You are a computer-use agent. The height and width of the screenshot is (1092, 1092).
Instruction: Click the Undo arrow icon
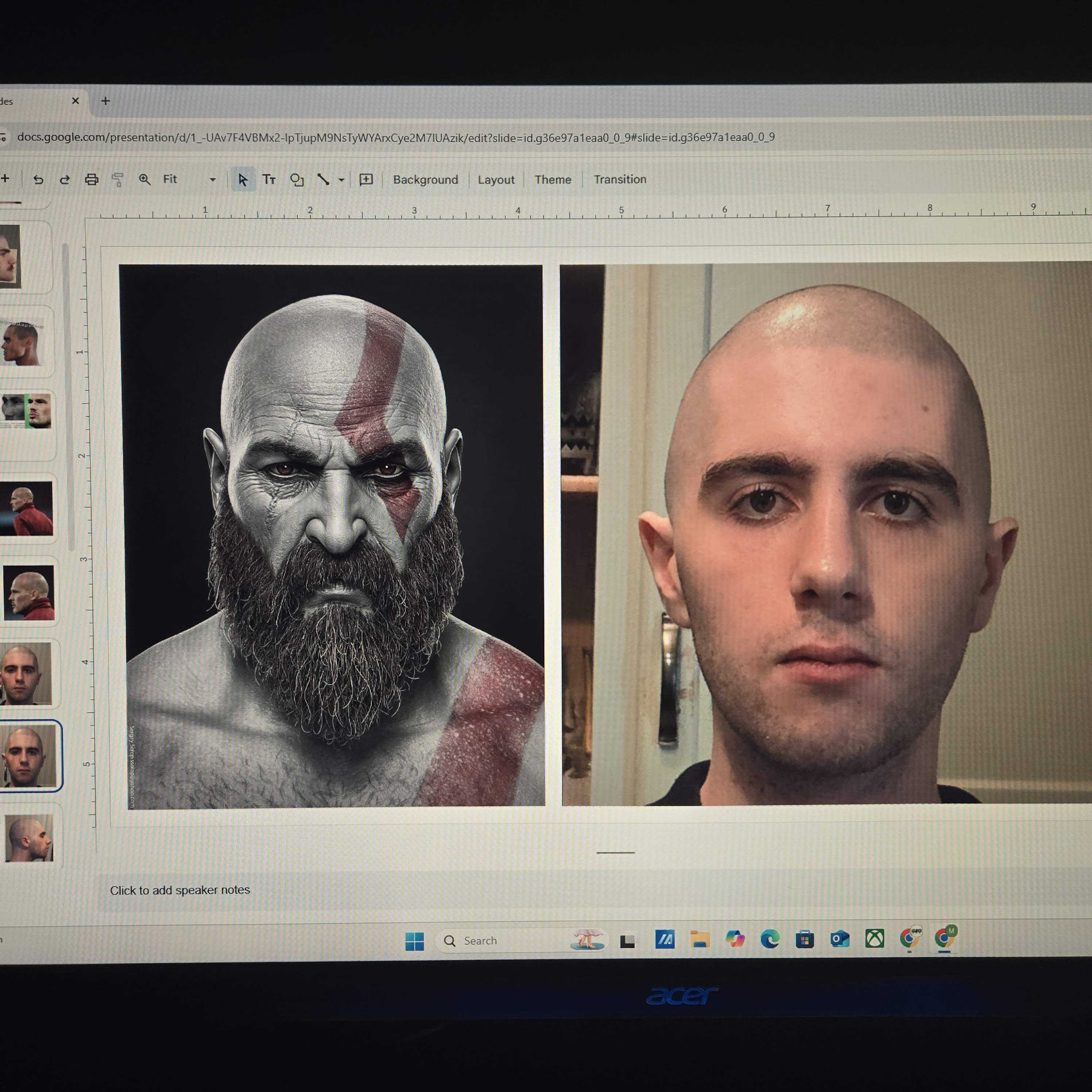[38, 180]
